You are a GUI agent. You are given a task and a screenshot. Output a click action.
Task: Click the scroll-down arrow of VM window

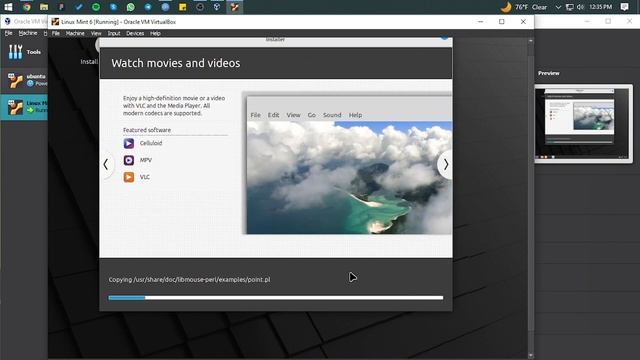click(530, 356)
